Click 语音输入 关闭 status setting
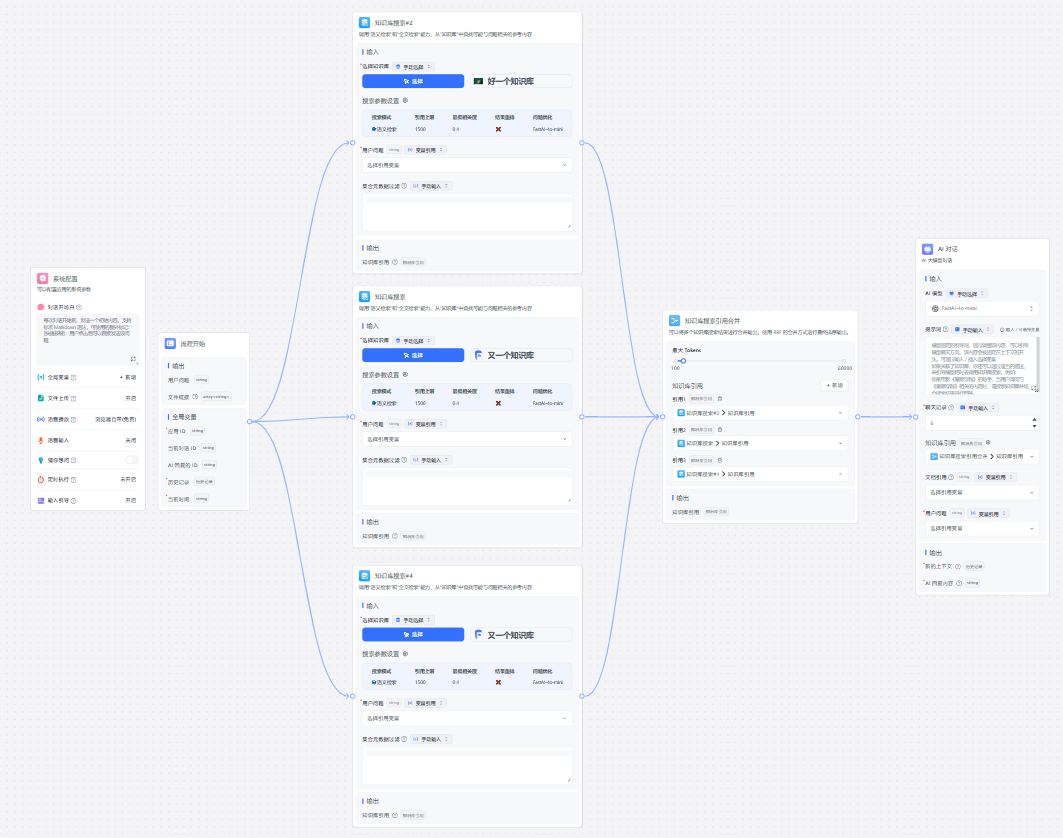This screenshot has height=838, width=1063. pos(130,439)
